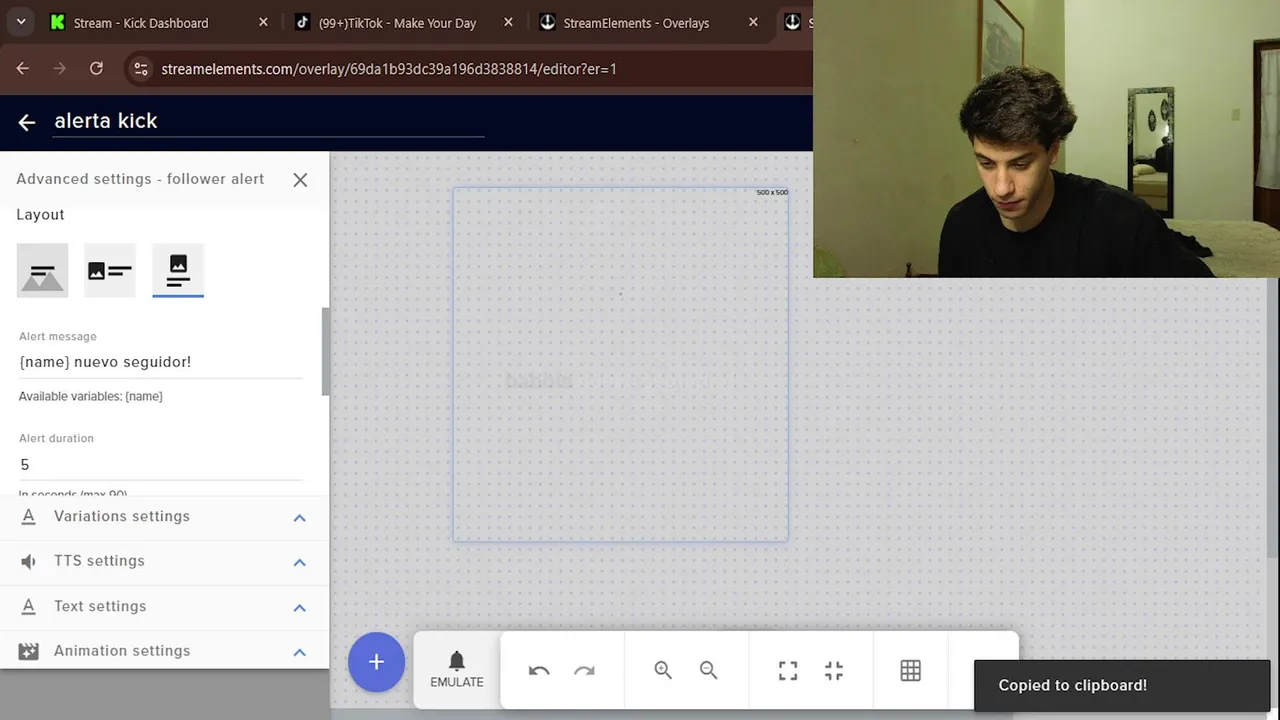Close the Advanced settings panel
Screen dimensions: 1280x720
300,180
